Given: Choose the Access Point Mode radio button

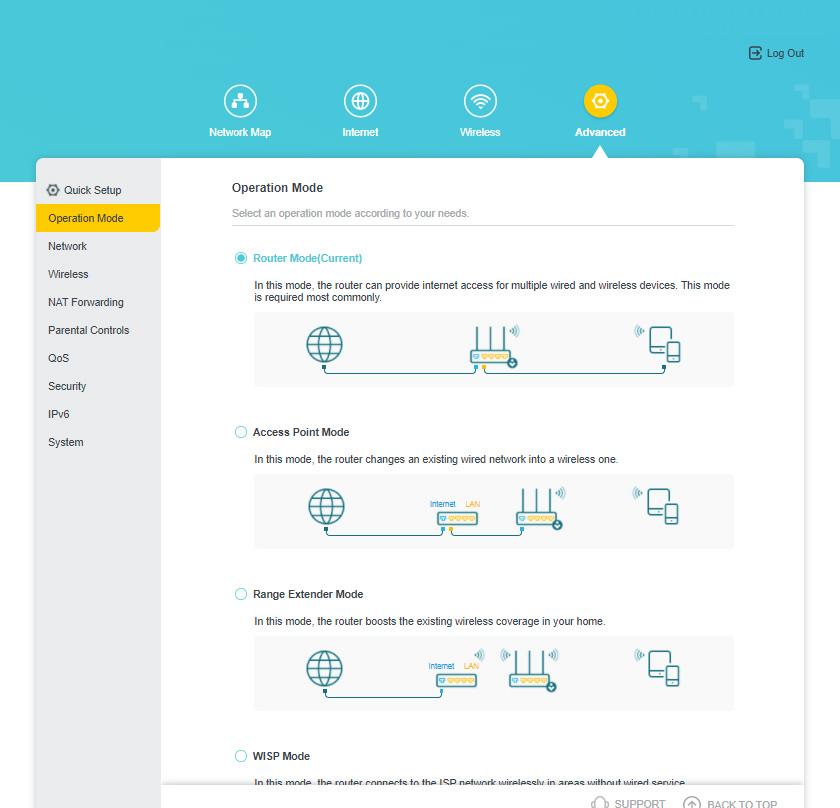Looking at the screenshot, I should tap(241, 432).
